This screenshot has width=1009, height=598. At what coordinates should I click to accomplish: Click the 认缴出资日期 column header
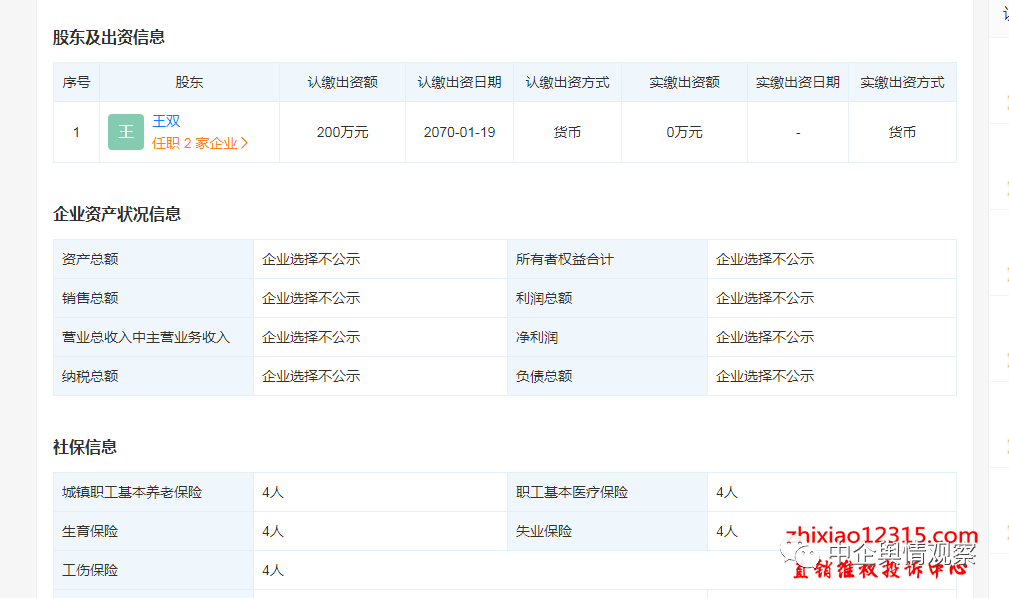tap(459, 82)
